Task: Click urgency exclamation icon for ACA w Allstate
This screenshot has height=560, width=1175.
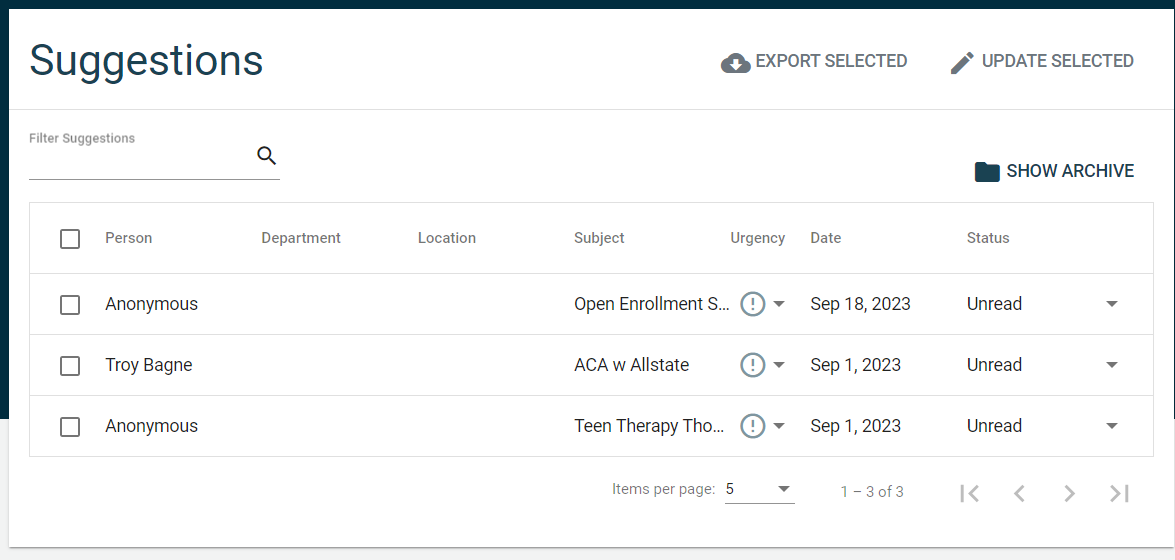Action: coord(752,365)
